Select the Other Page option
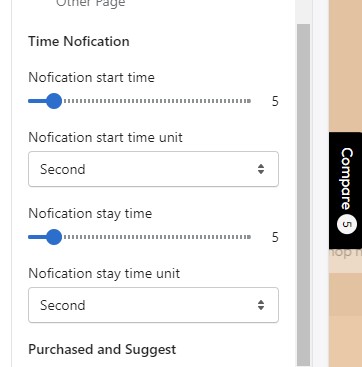This screenshot has width=362, height=367. point(91,3)
